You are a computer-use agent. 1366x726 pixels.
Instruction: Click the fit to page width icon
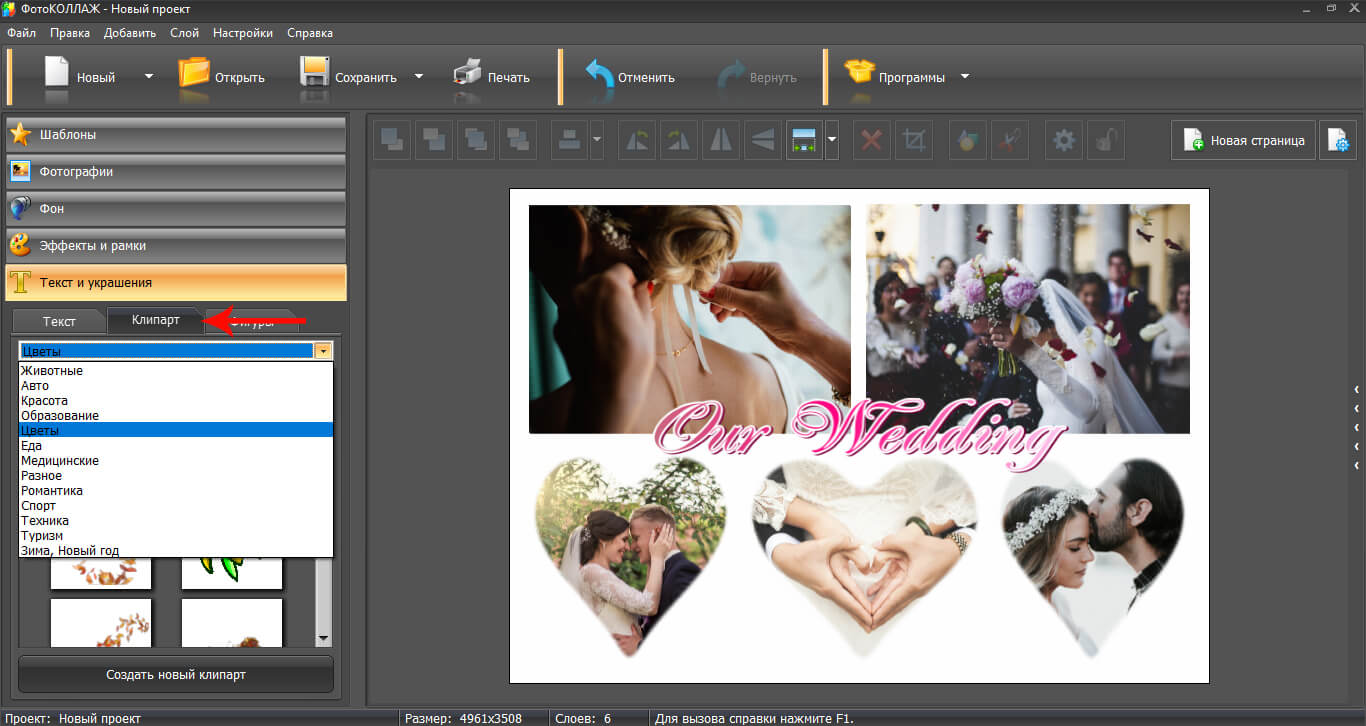click(804, 140)
